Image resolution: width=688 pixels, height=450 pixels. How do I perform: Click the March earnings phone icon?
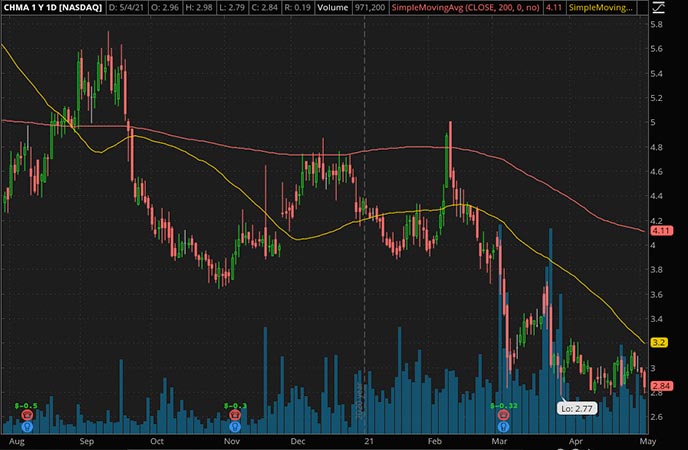[501, 414]
